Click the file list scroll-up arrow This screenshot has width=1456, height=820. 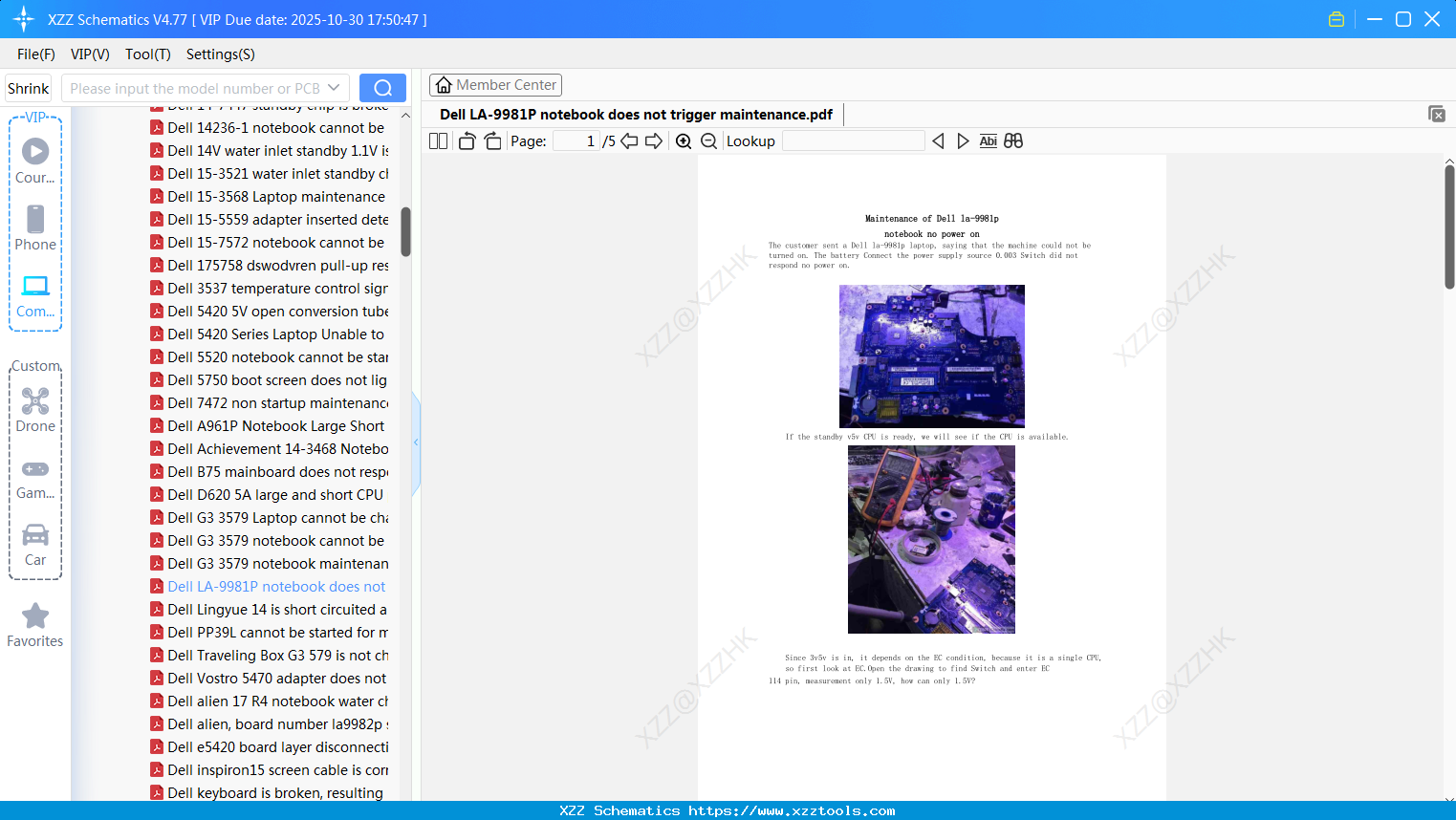[x=405, y=116]
